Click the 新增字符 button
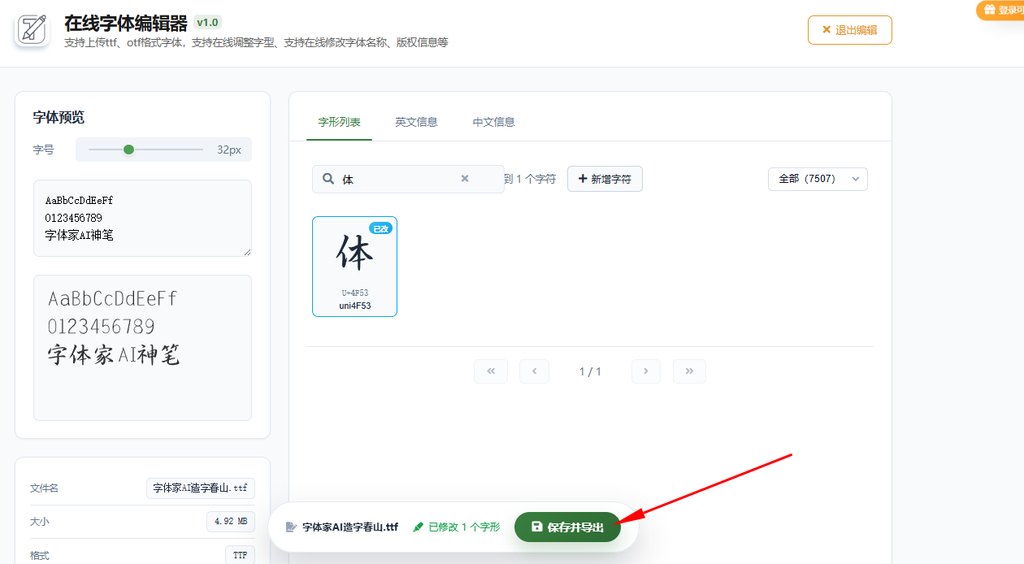This screenshot has width=1024, height=564. point(605,179)
